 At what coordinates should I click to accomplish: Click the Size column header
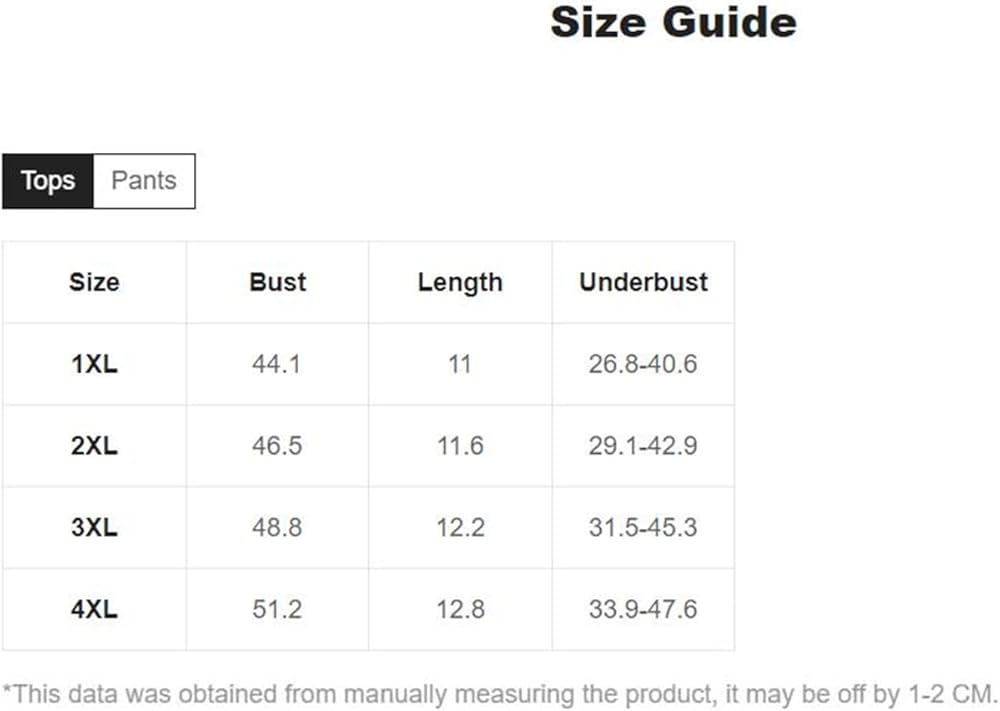[94, 282]
